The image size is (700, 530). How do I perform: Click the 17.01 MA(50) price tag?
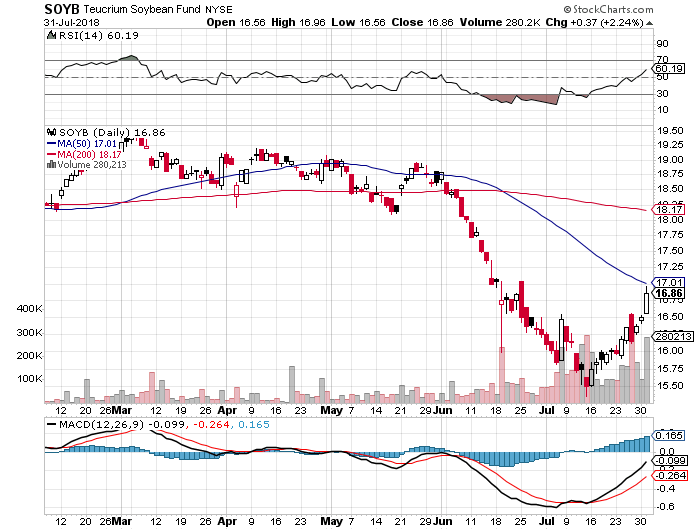tap(669, 282)
